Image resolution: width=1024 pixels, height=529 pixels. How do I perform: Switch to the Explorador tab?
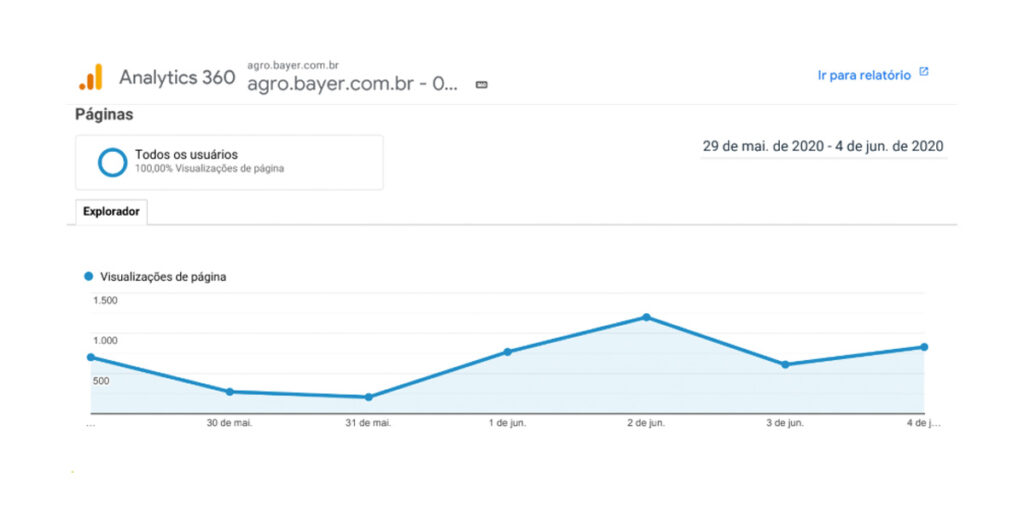[x=111, y=212]
